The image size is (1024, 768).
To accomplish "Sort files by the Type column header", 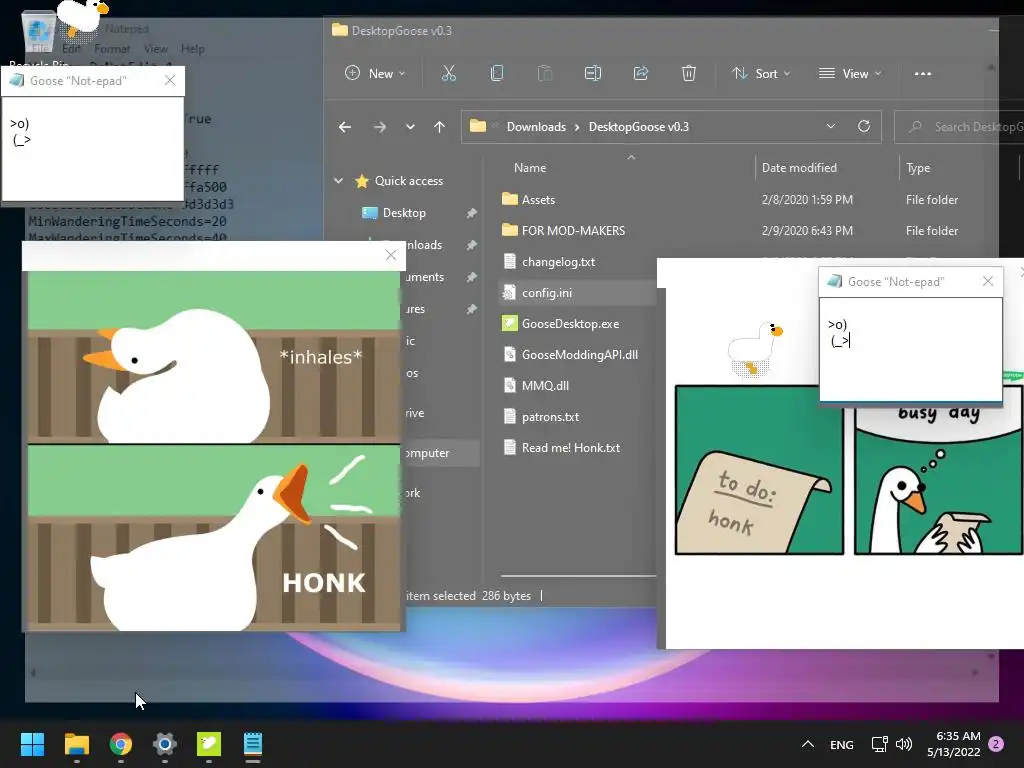I will (x=918, y=168).
